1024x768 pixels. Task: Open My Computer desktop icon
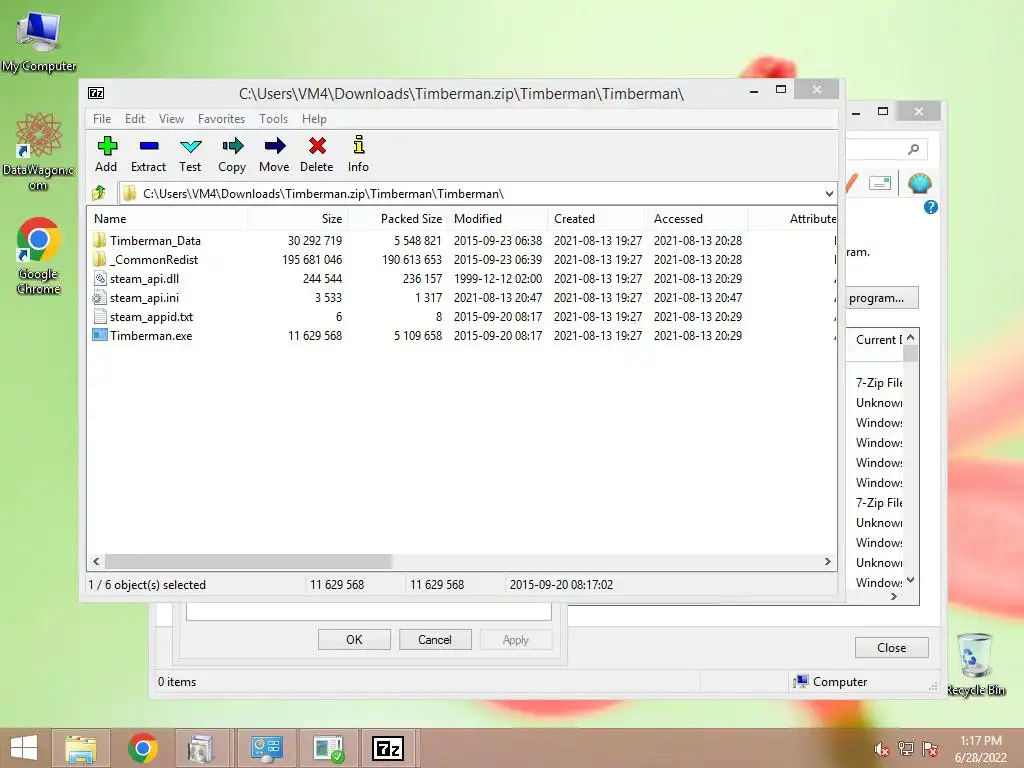tap(39, 40)
